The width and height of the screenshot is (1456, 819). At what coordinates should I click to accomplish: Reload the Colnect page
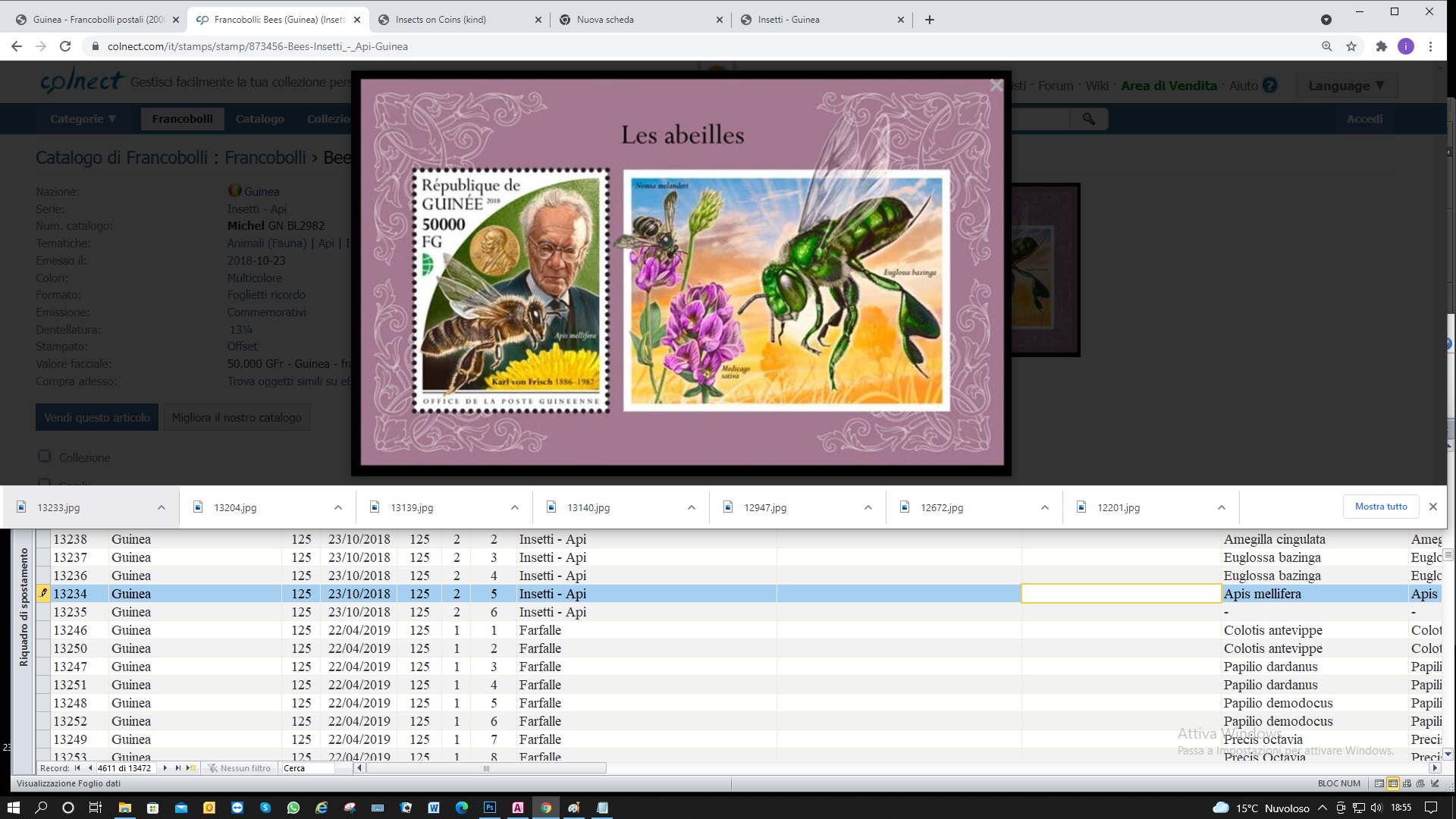pyautogui.click(x=65, y=46)
